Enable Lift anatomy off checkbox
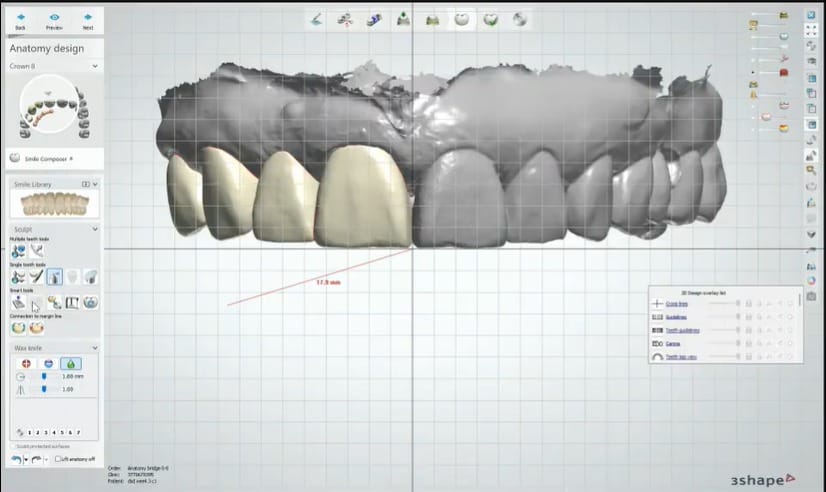 coord(57,458)
